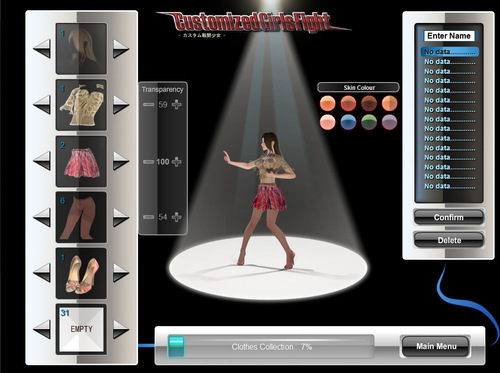Go to previous skirt with left arrow
This screenshot has width=500, height=373.
[x=42, y=161]
